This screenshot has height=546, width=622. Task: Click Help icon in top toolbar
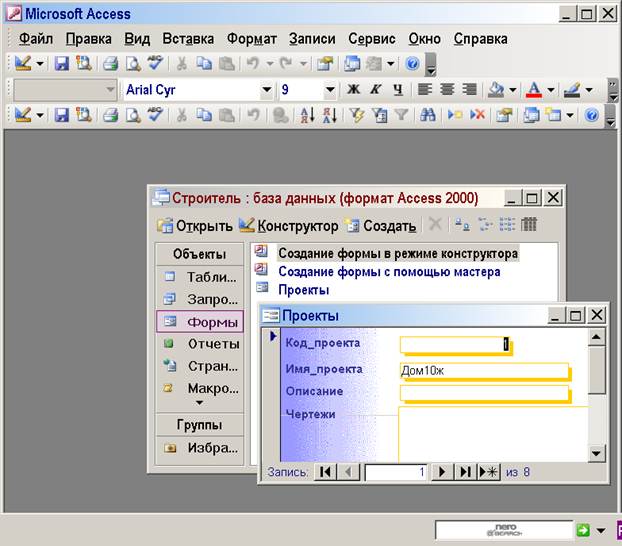pyautogui.click(x=413, y=63)
